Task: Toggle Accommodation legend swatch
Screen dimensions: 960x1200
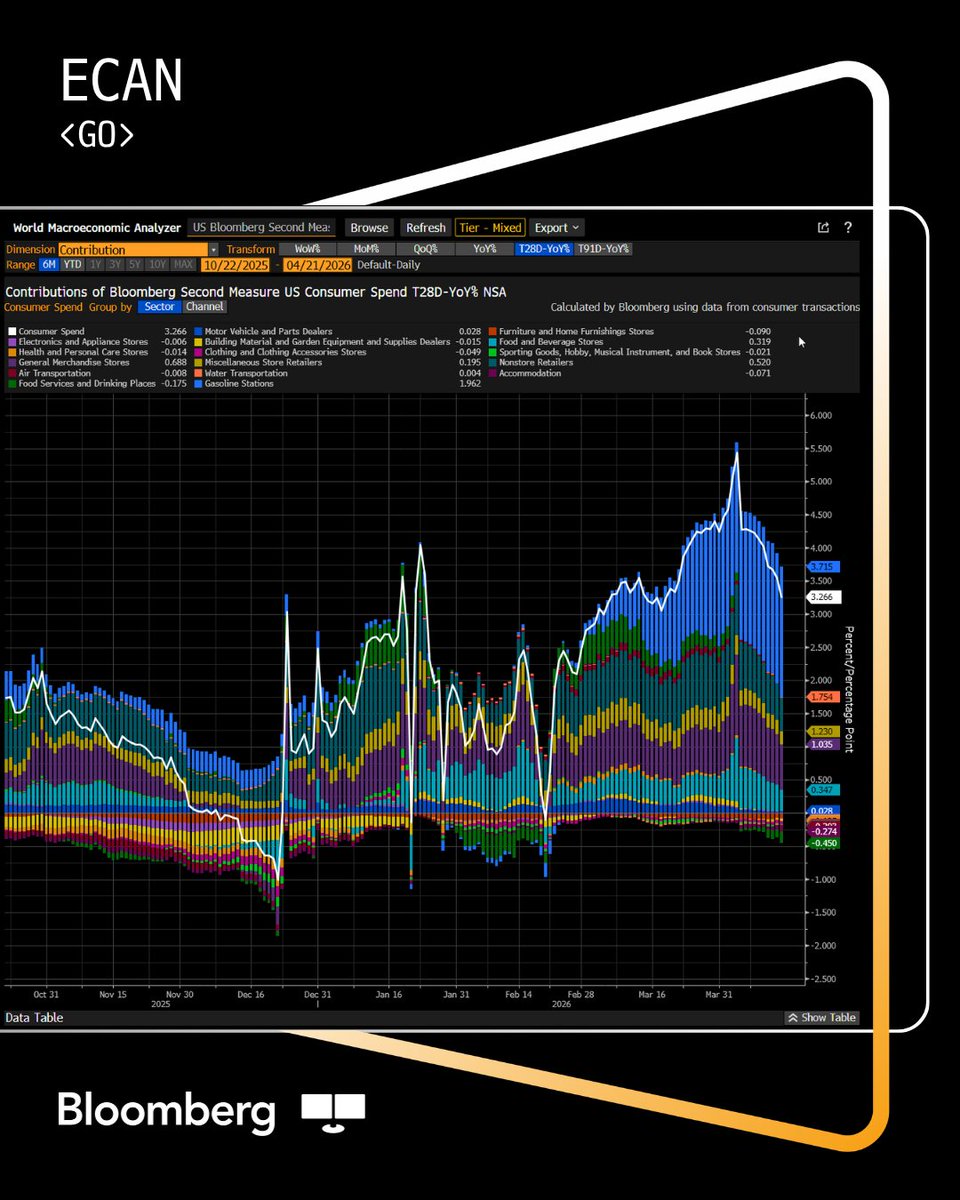Action: click(x=492, y=373)
